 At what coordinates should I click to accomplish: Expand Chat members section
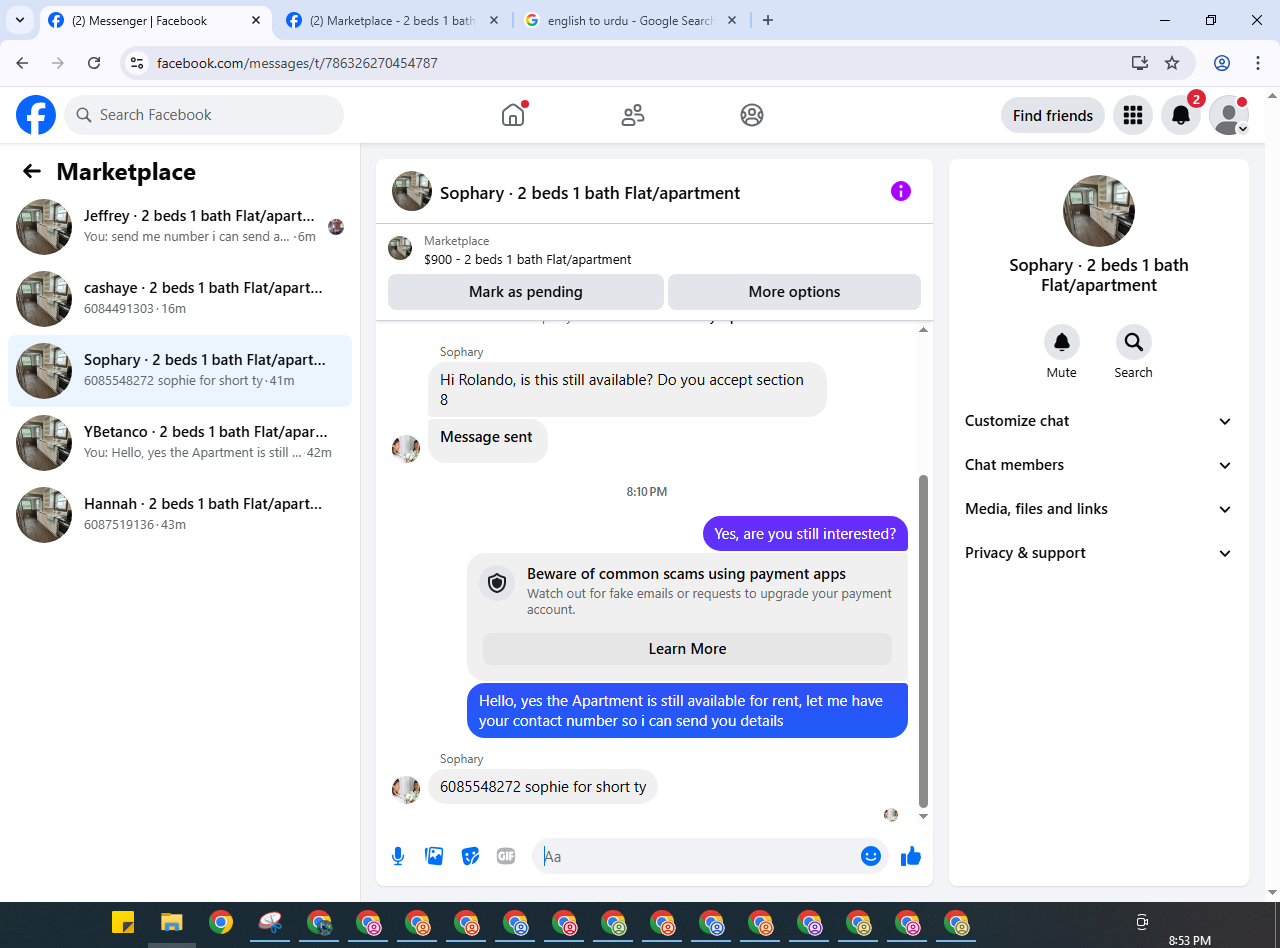click(1099, 465)
